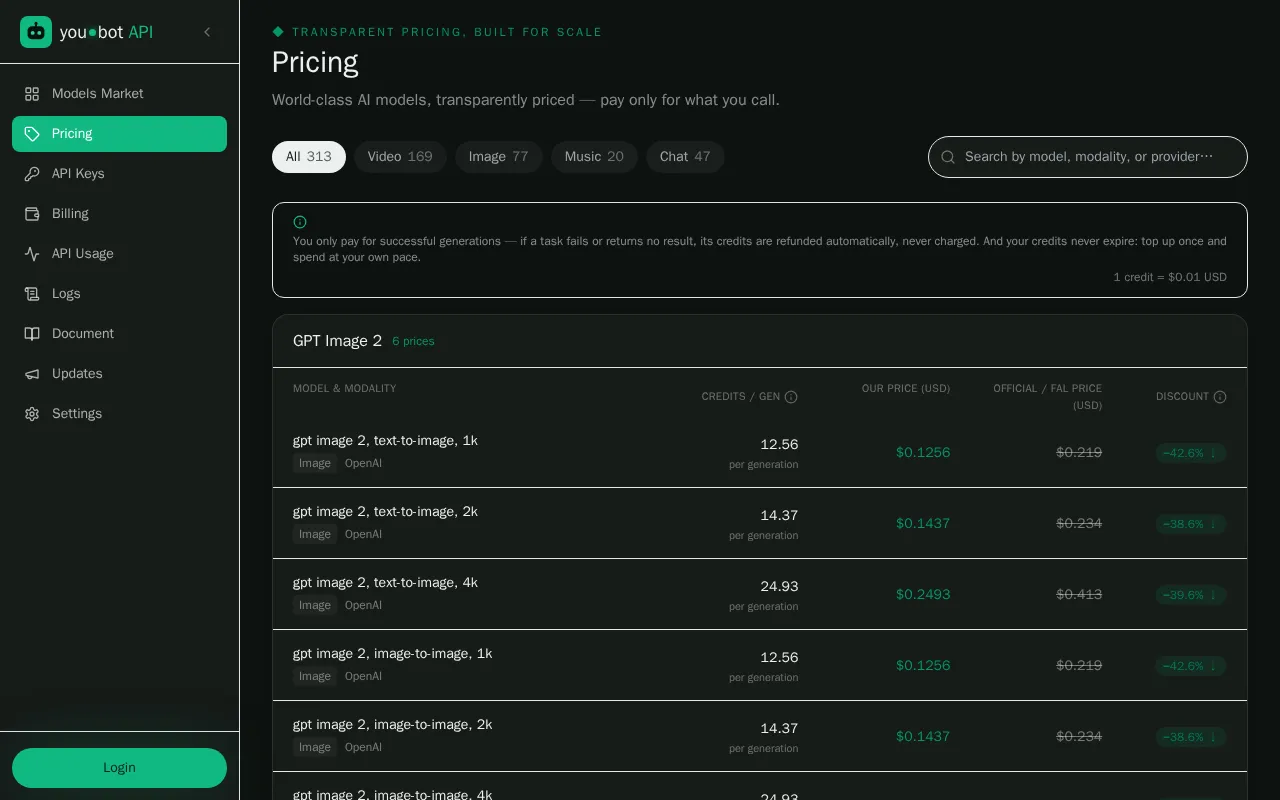
Task: Open the Updates page
Action: pos(119,373)
